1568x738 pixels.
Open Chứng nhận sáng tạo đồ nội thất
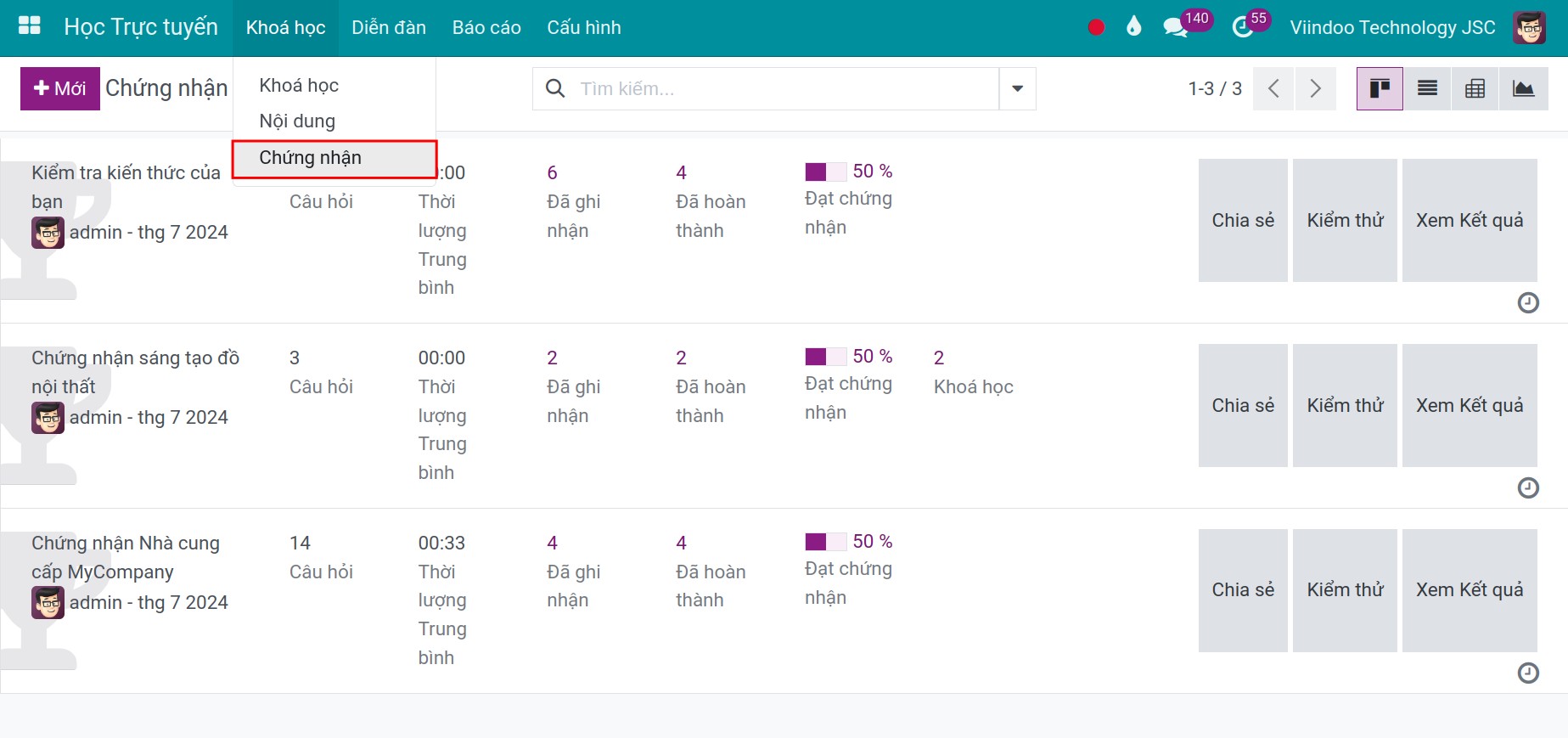tap(136, 372)
